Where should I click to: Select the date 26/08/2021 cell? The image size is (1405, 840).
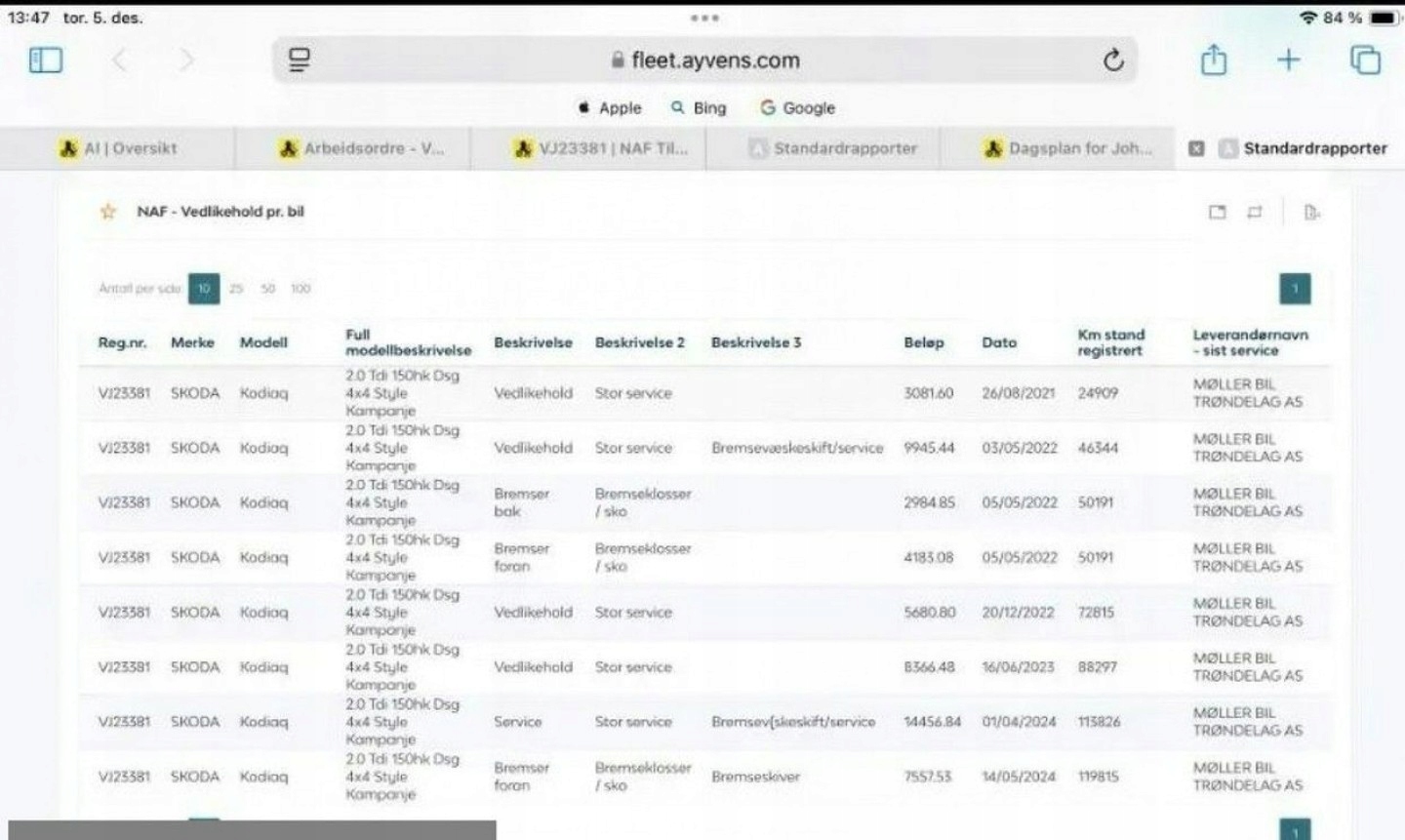[x=1019, y=393]
